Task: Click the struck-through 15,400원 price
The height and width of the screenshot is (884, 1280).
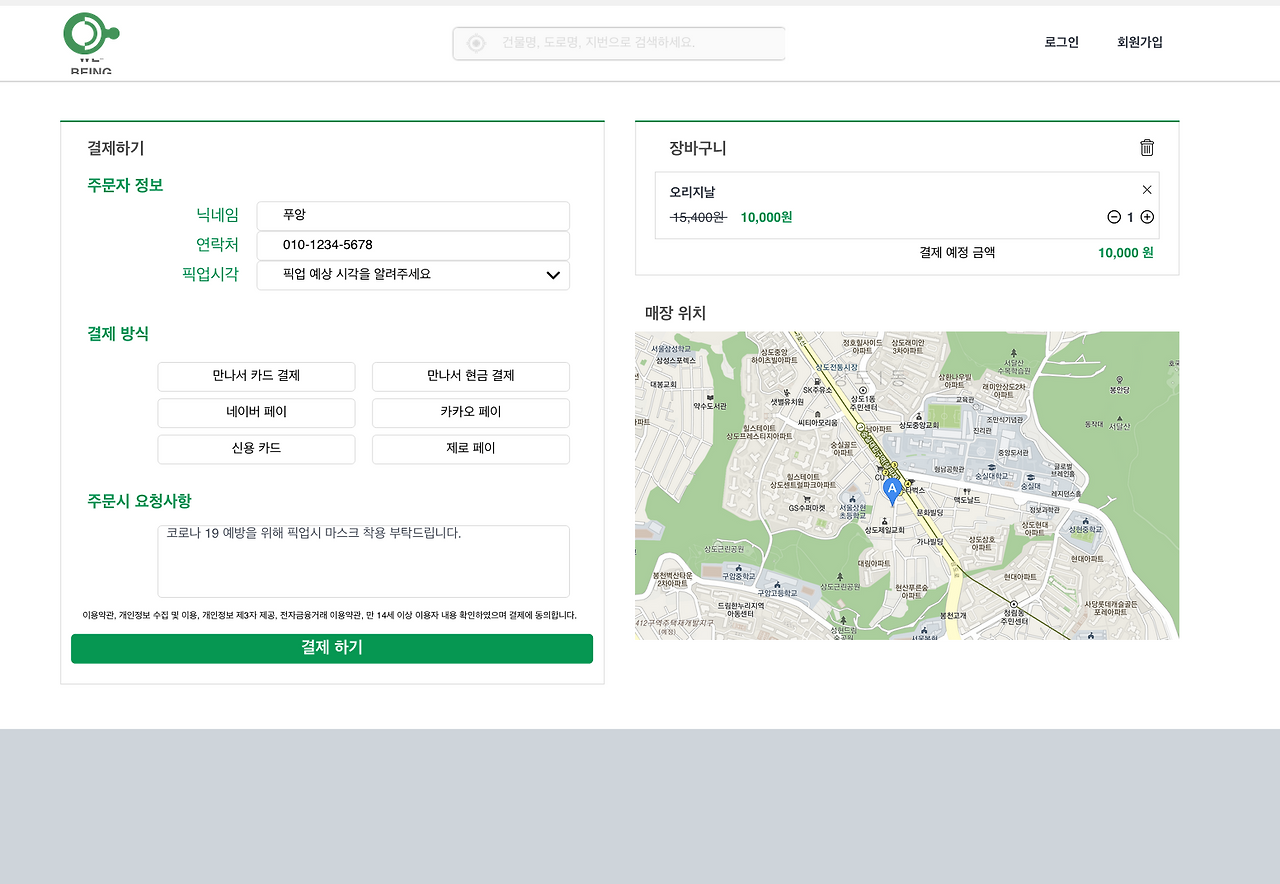Action: 698,217
